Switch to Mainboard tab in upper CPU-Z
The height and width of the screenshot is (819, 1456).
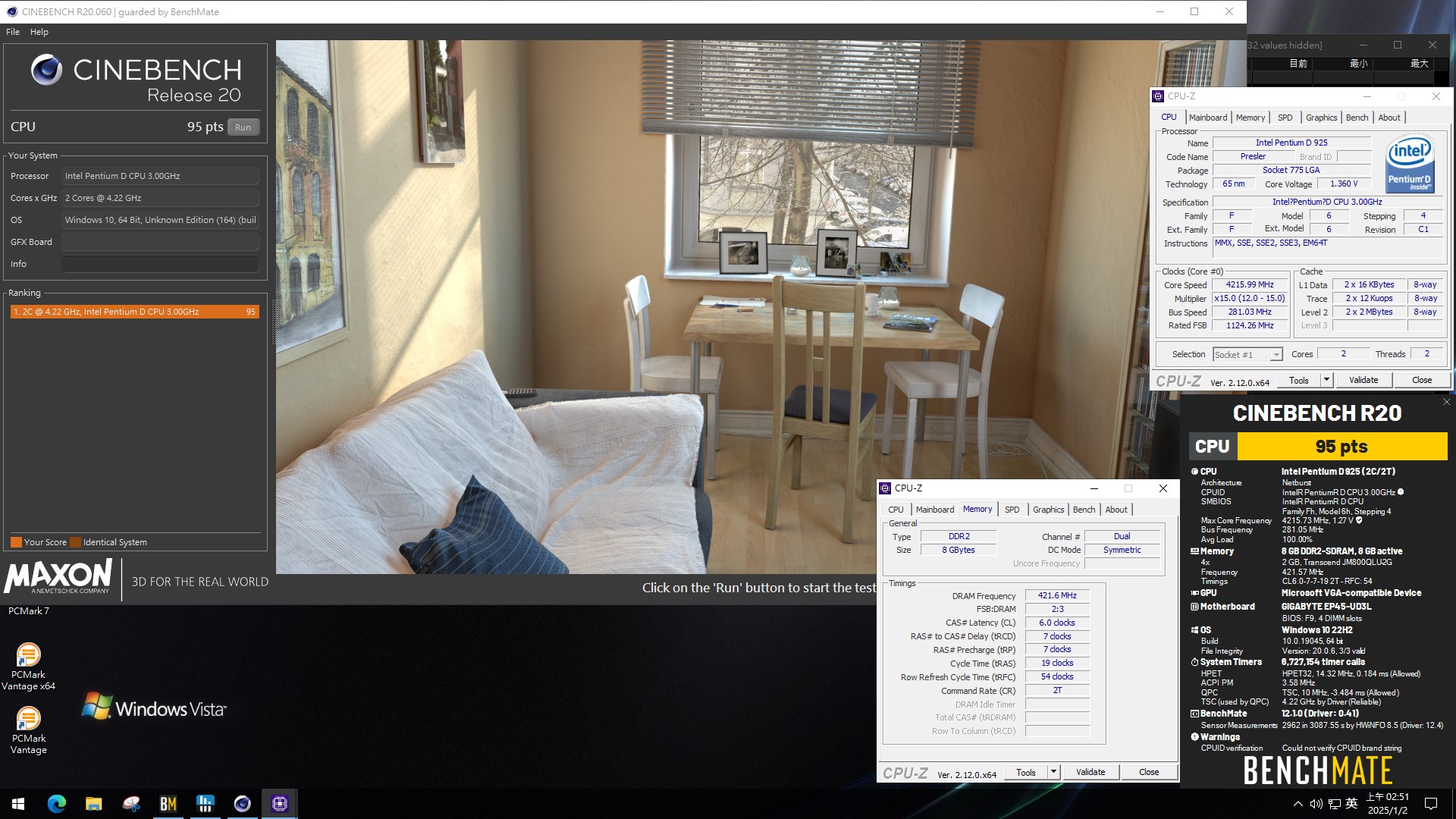[x=1208, y=118]
